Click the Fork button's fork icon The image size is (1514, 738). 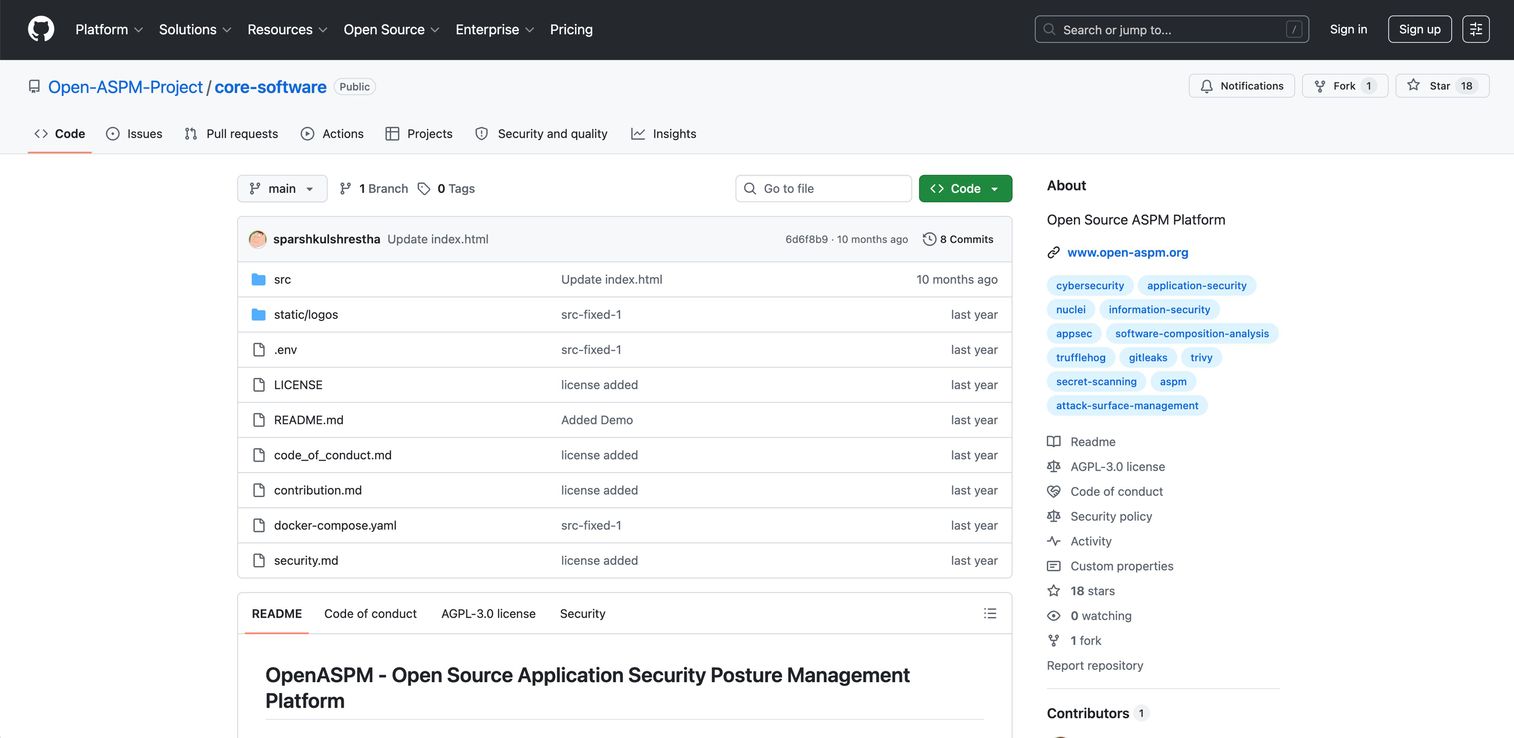1320,86
